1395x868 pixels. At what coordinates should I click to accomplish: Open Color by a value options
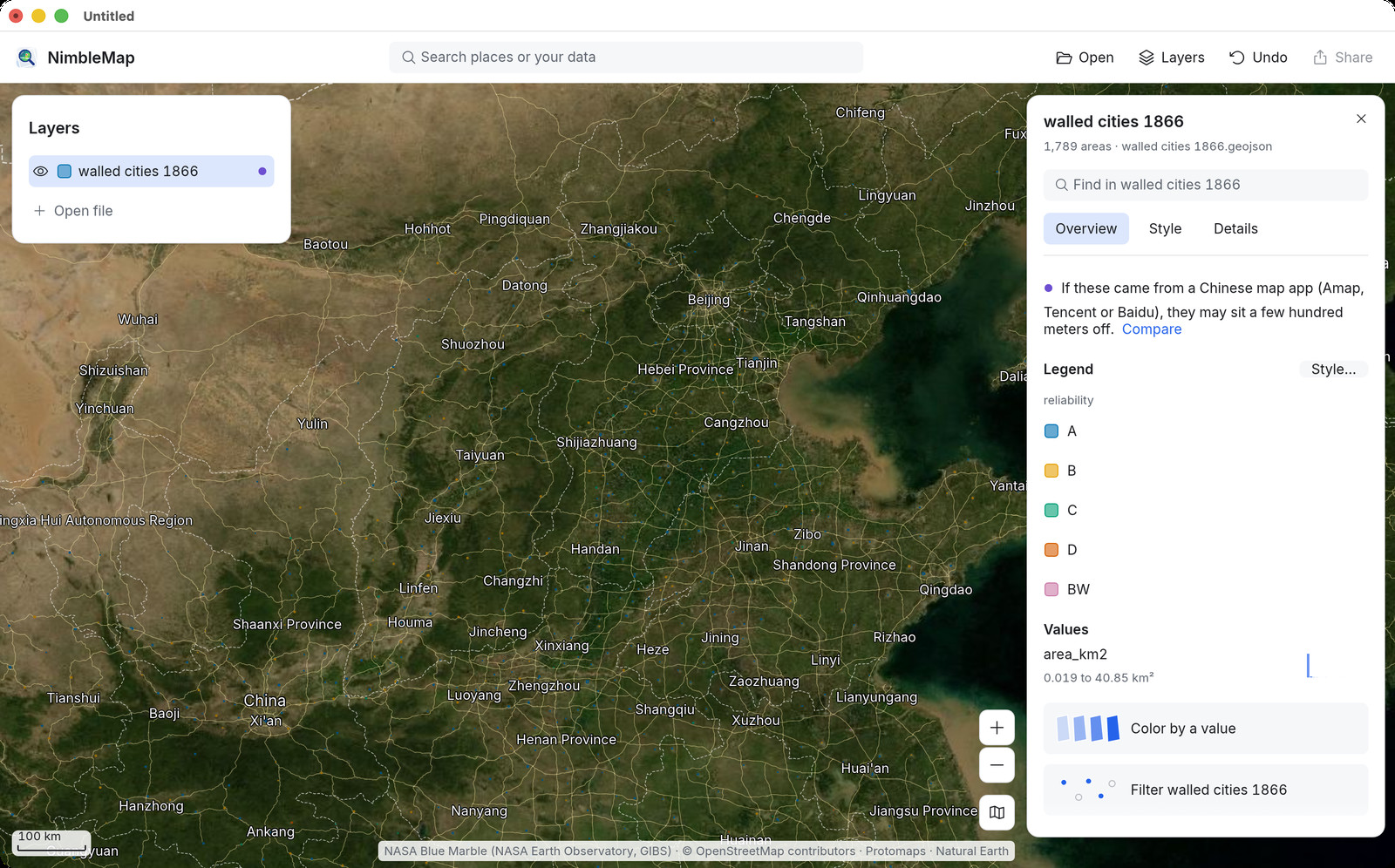1206,729
